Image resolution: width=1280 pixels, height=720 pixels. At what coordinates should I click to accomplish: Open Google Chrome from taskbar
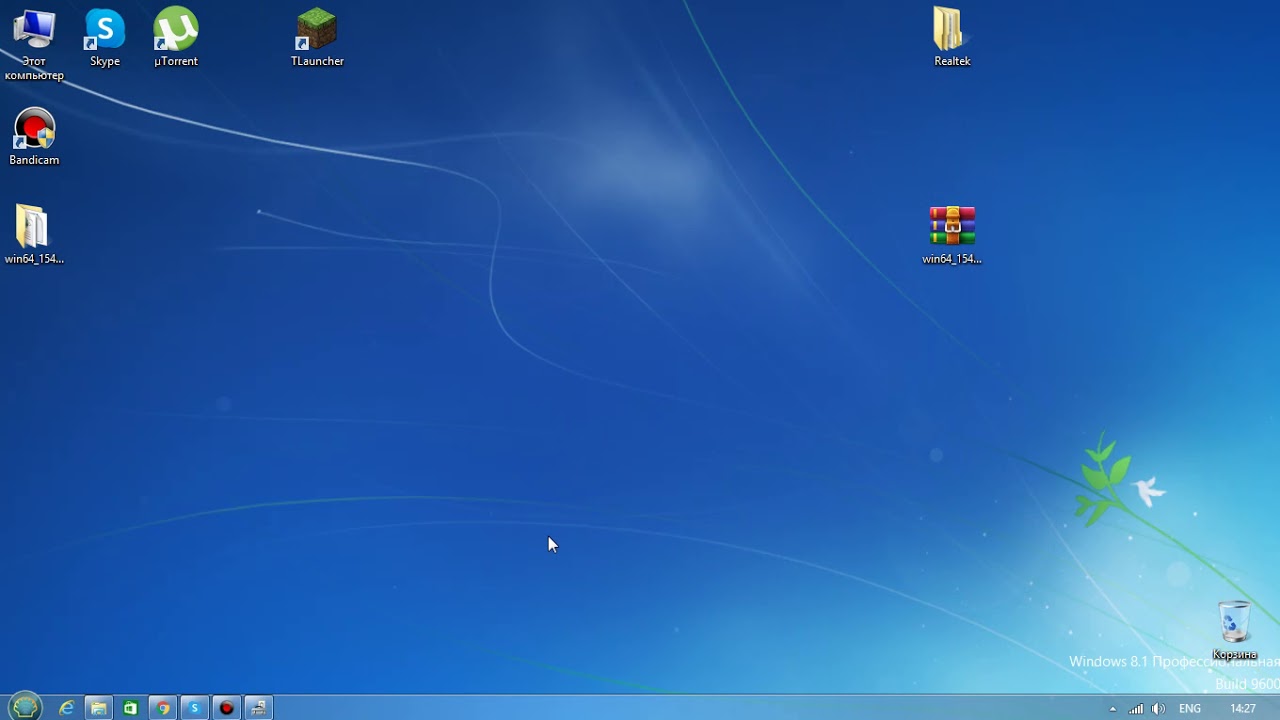(163, 708)
